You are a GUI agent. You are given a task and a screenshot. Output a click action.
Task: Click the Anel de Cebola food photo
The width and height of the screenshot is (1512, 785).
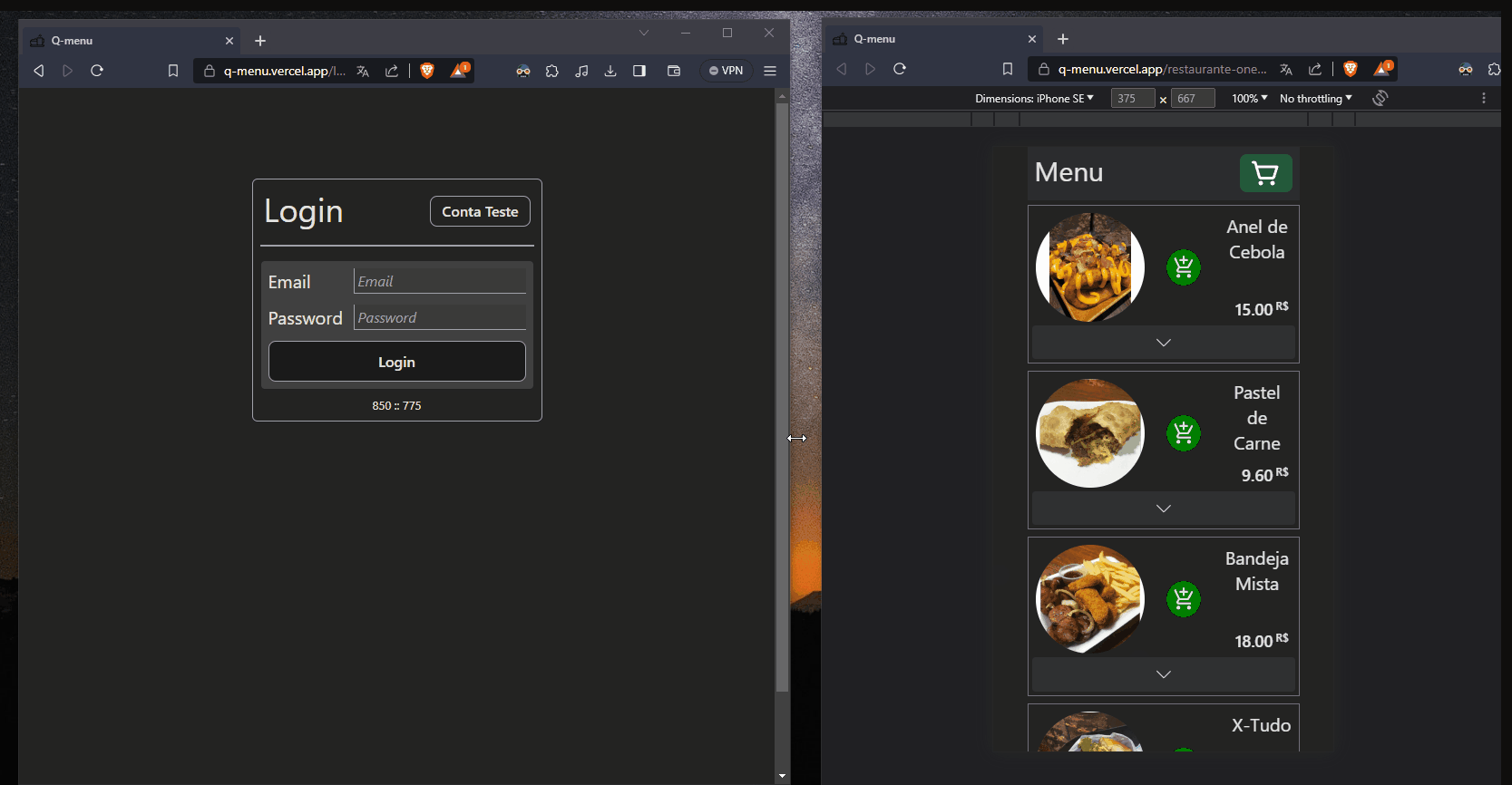click(1090, 267)
